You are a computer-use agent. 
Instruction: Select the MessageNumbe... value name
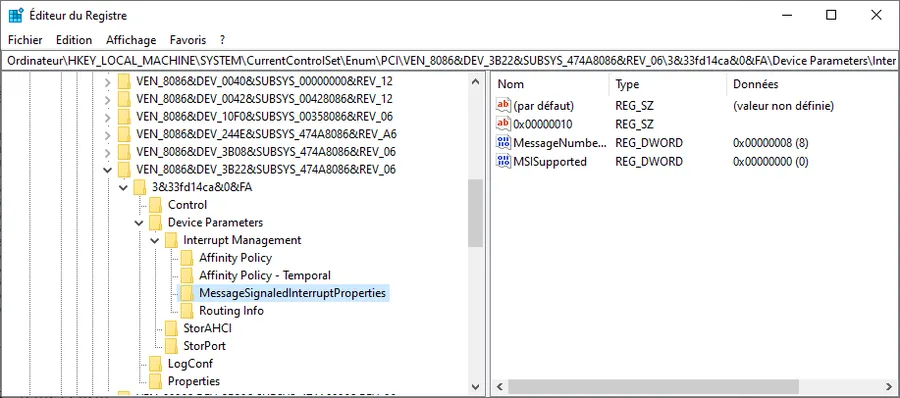[x=560, y=143]
